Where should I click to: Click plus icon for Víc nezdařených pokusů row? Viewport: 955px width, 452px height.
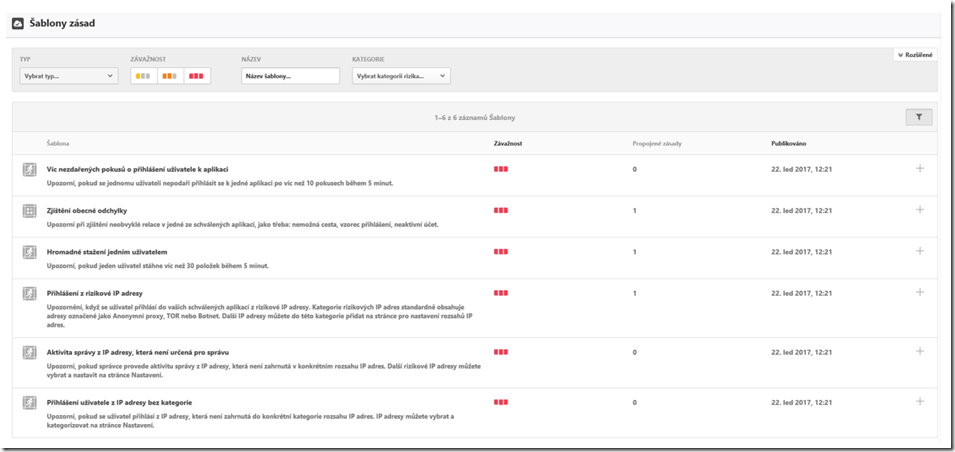[920, 168]
